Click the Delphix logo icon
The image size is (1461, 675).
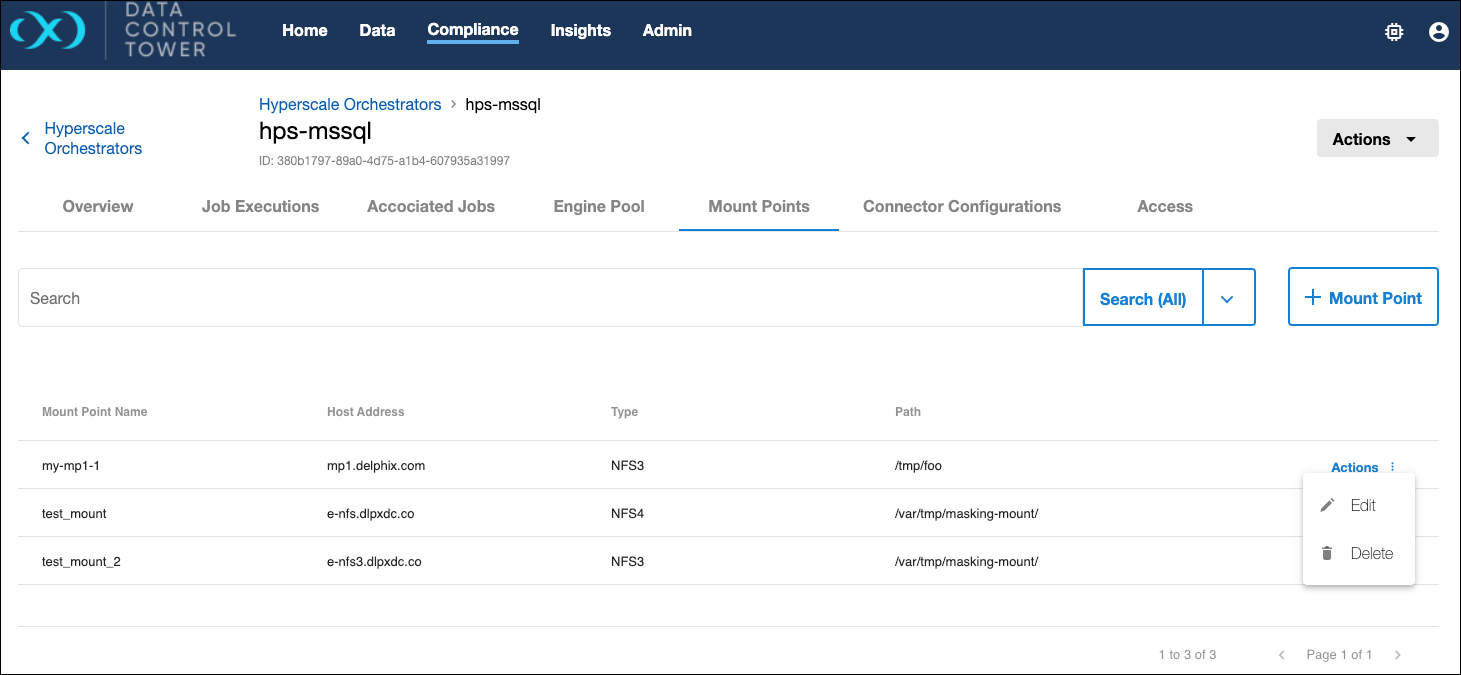[47, 32]
